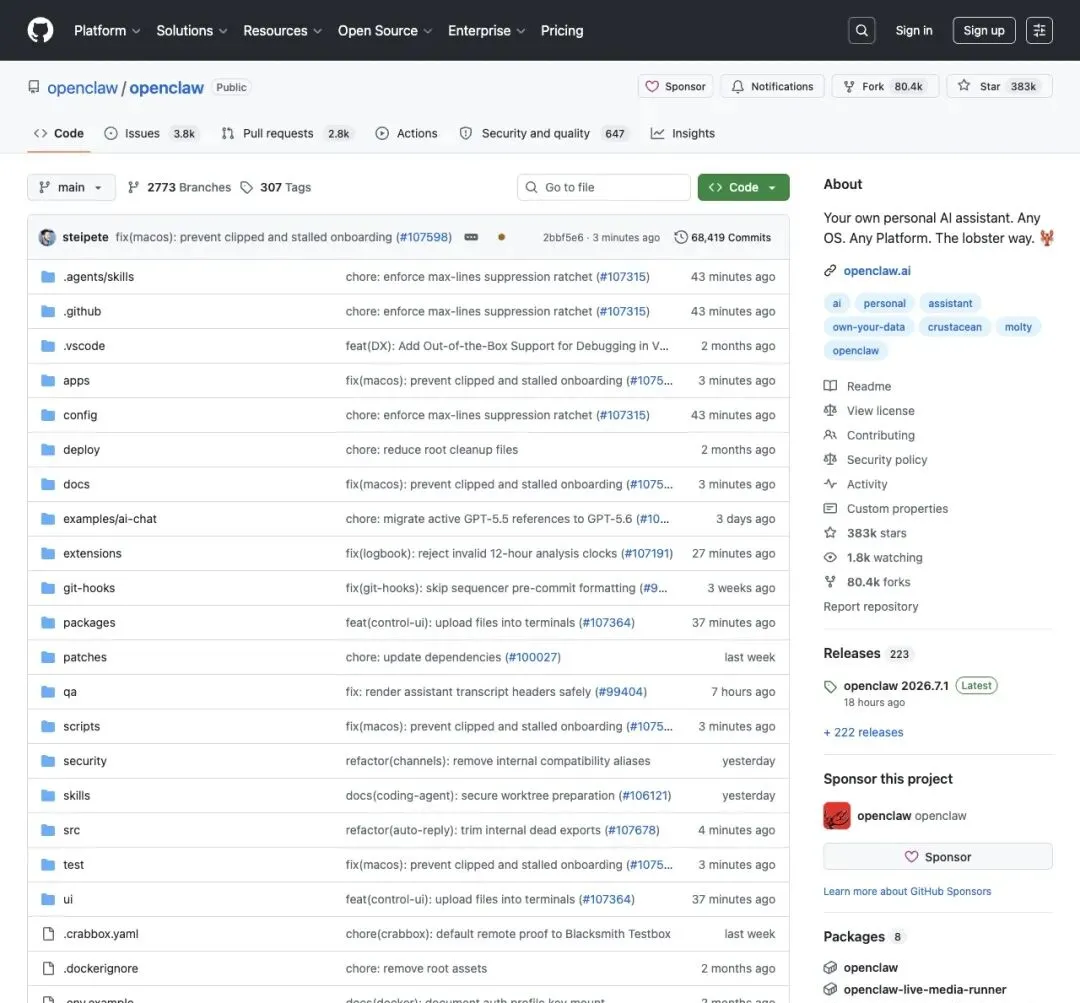The image size is (1080, 1003).
Task: Click the commit history clock icon
Action: 681,237
